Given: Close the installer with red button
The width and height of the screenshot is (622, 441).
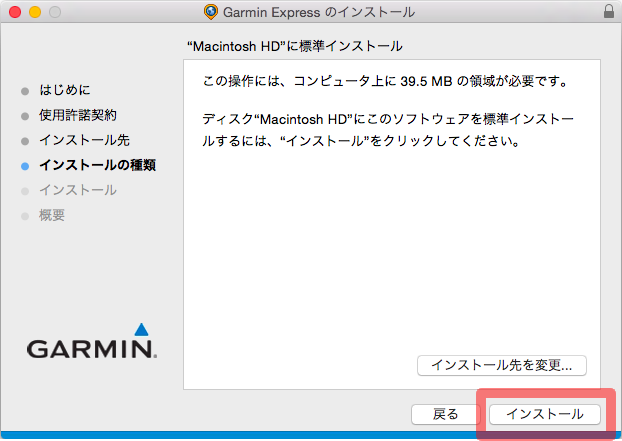Looking at the screenshot, I should 15,12.
